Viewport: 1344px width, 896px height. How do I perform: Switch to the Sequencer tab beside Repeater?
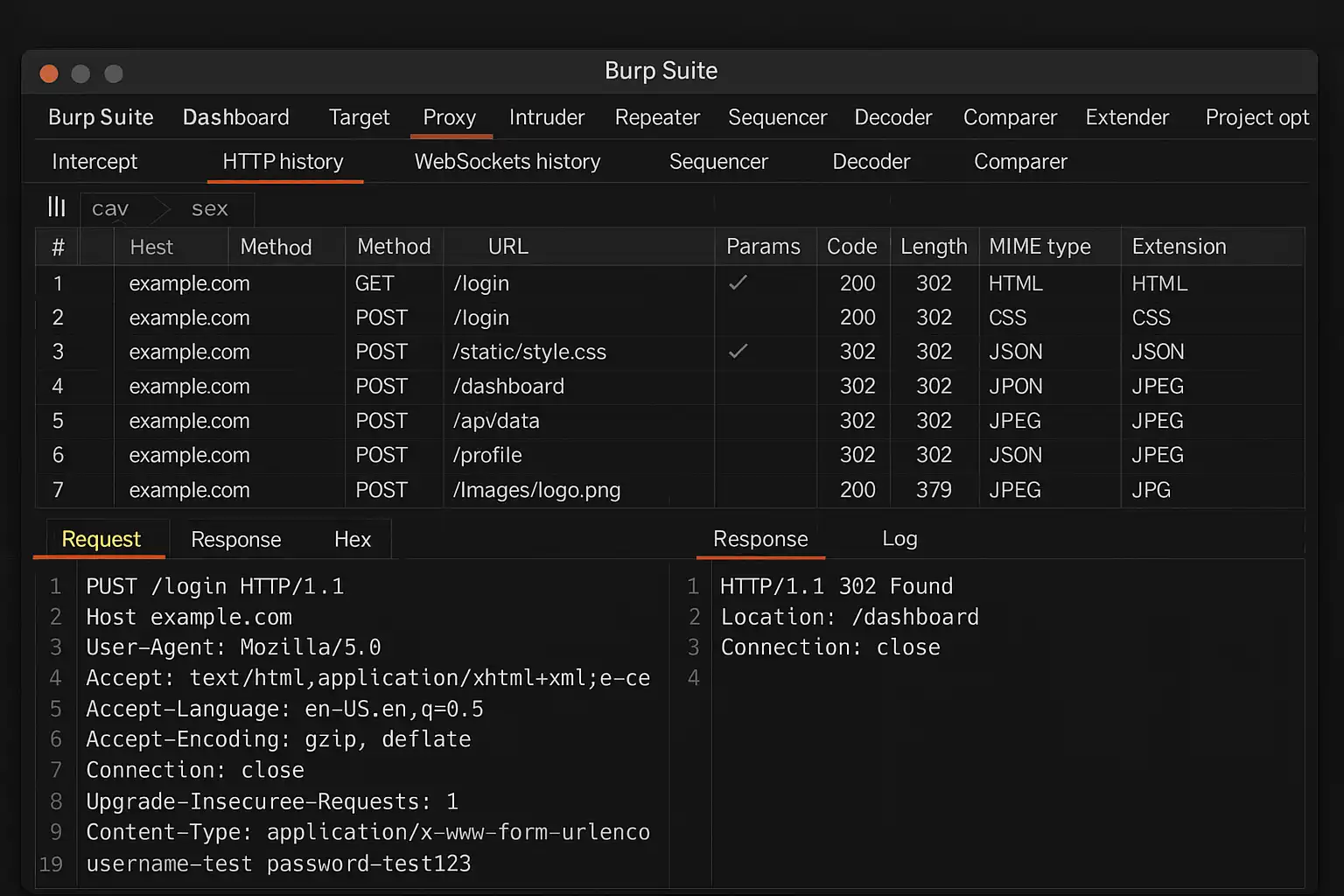[777, 117]
